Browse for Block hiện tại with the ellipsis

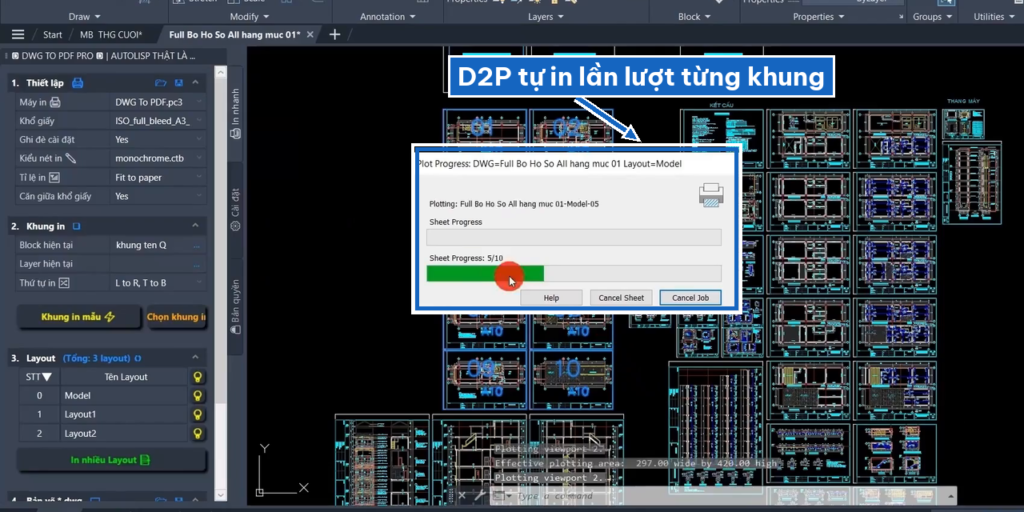tap(197, 246)
